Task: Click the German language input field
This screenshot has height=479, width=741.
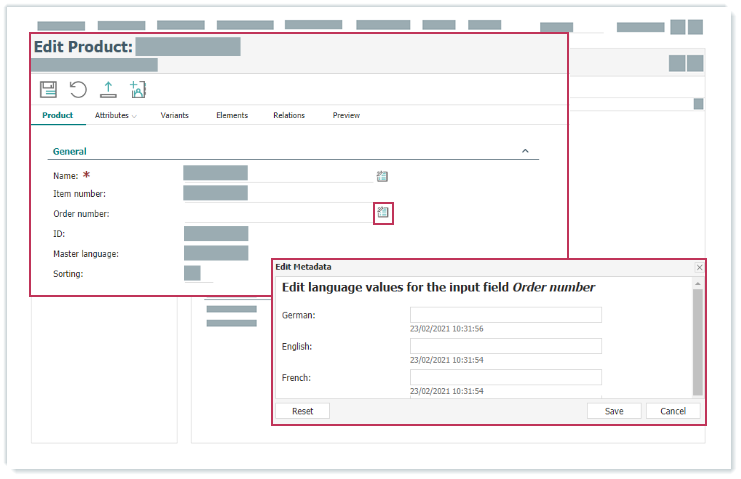Action: point(505,315)
